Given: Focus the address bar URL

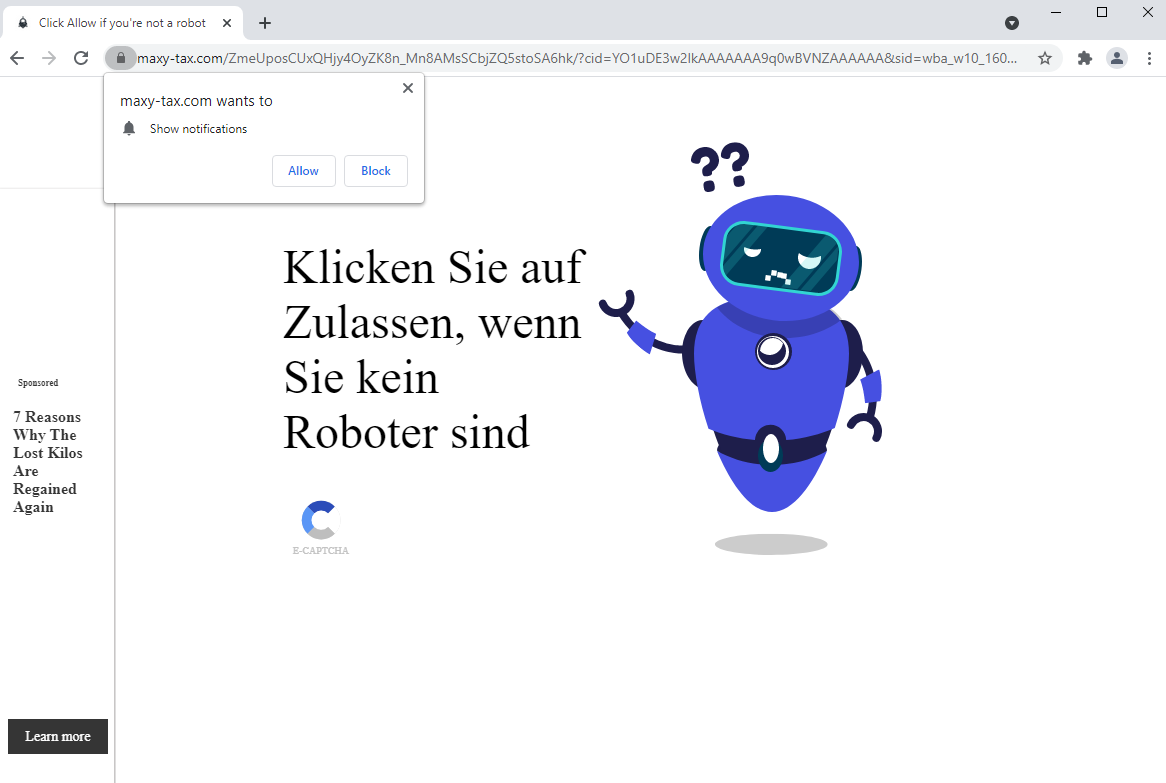Looking at the screenshot, I should [x=580, y=58].
